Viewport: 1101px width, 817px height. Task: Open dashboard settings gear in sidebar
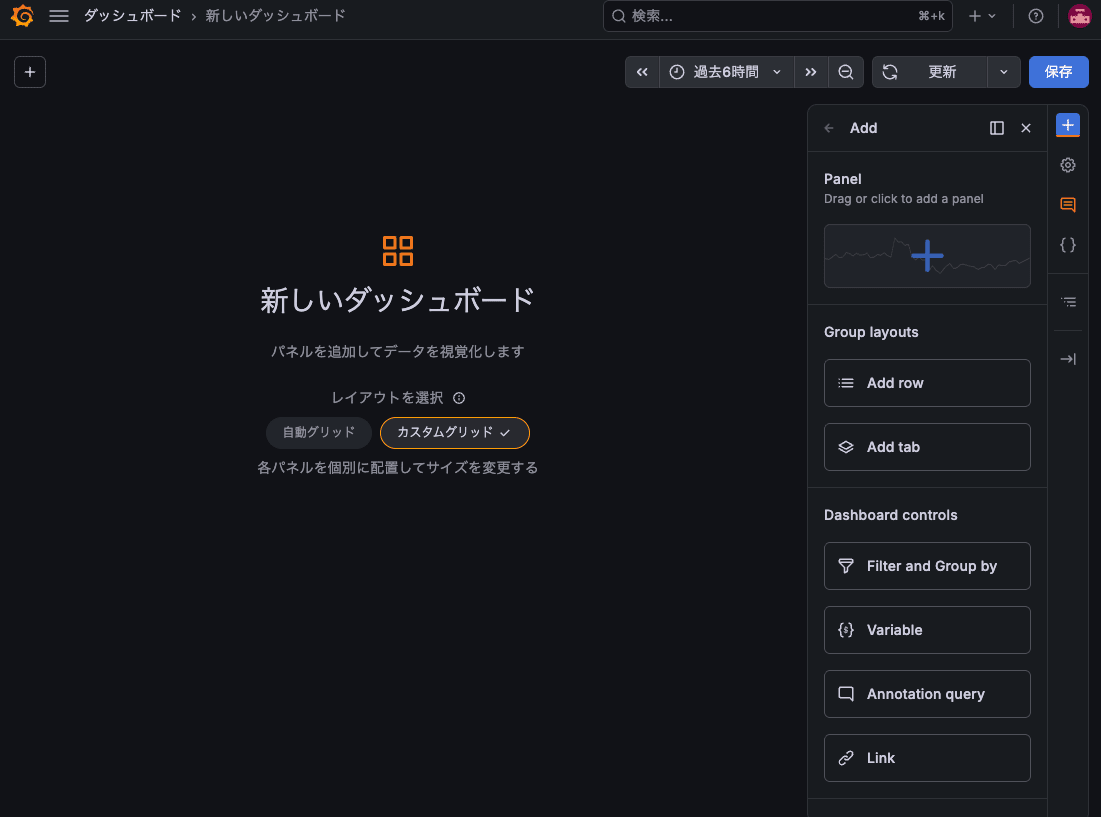[1067, 165]
